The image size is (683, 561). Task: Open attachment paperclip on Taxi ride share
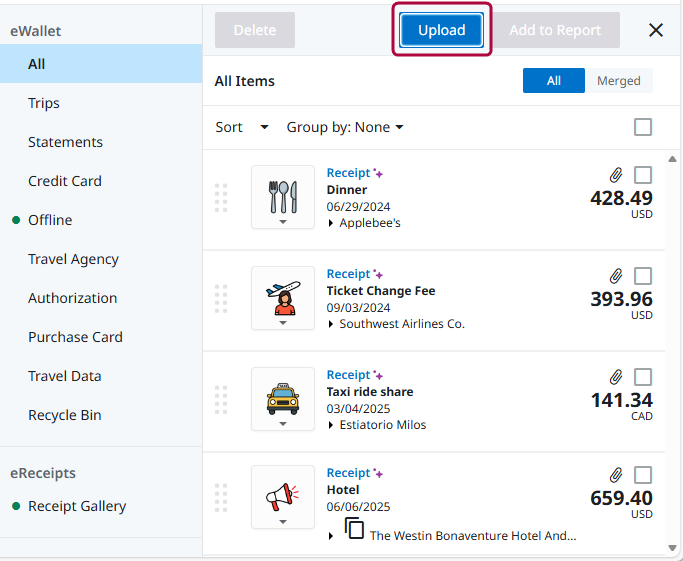(616, 377)
